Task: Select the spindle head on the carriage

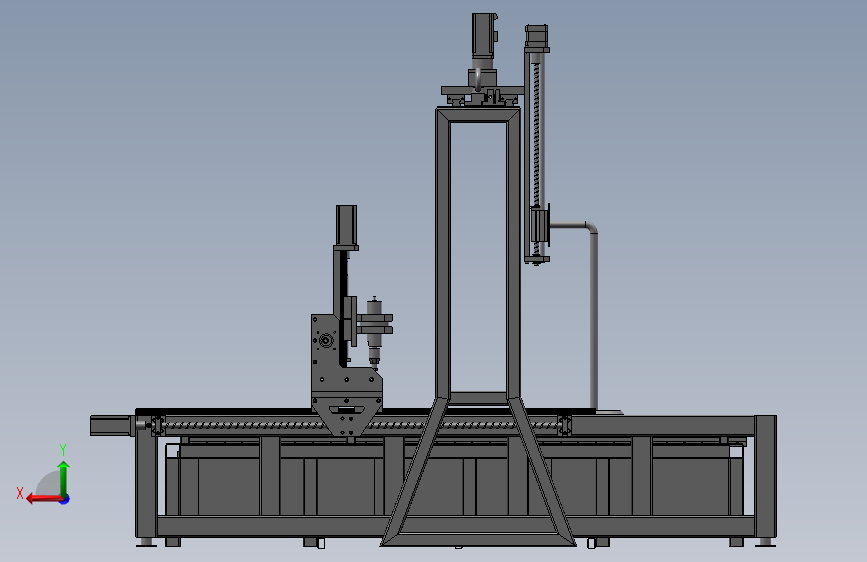Action: pos(374,334)
